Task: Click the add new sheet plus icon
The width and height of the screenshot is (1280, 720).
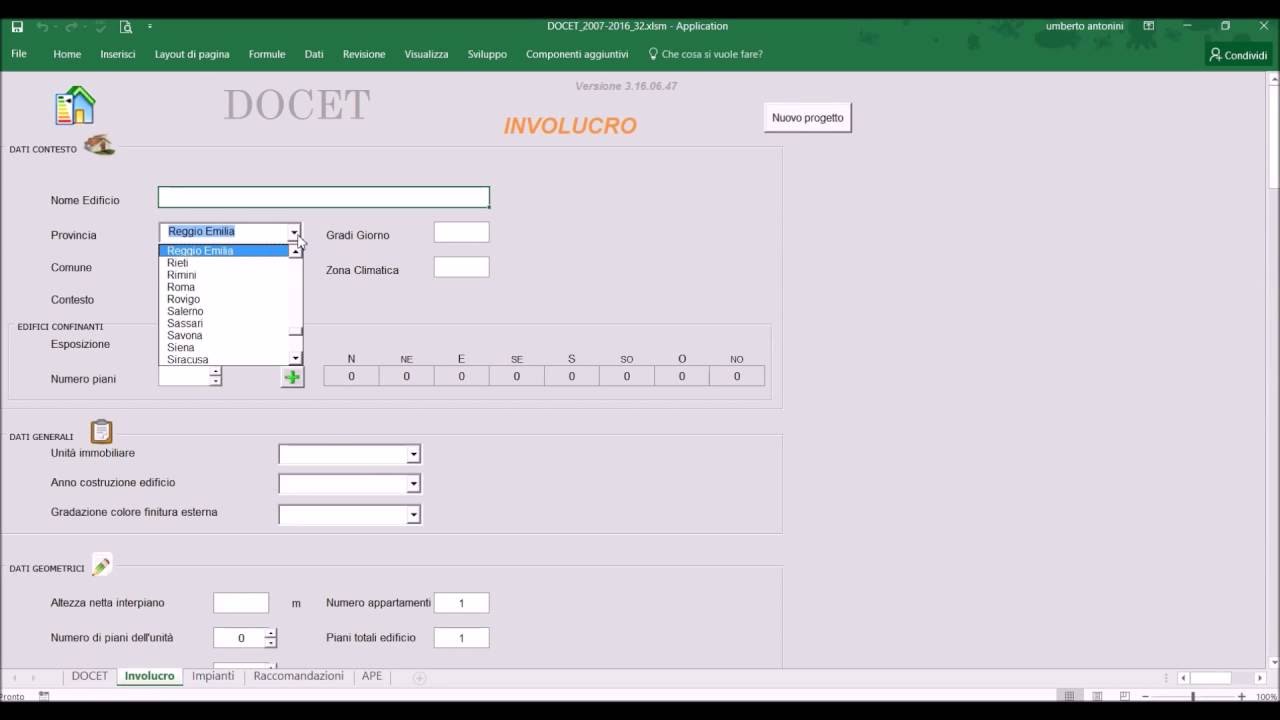Action: pyautogui.click(x=420, y=677)
